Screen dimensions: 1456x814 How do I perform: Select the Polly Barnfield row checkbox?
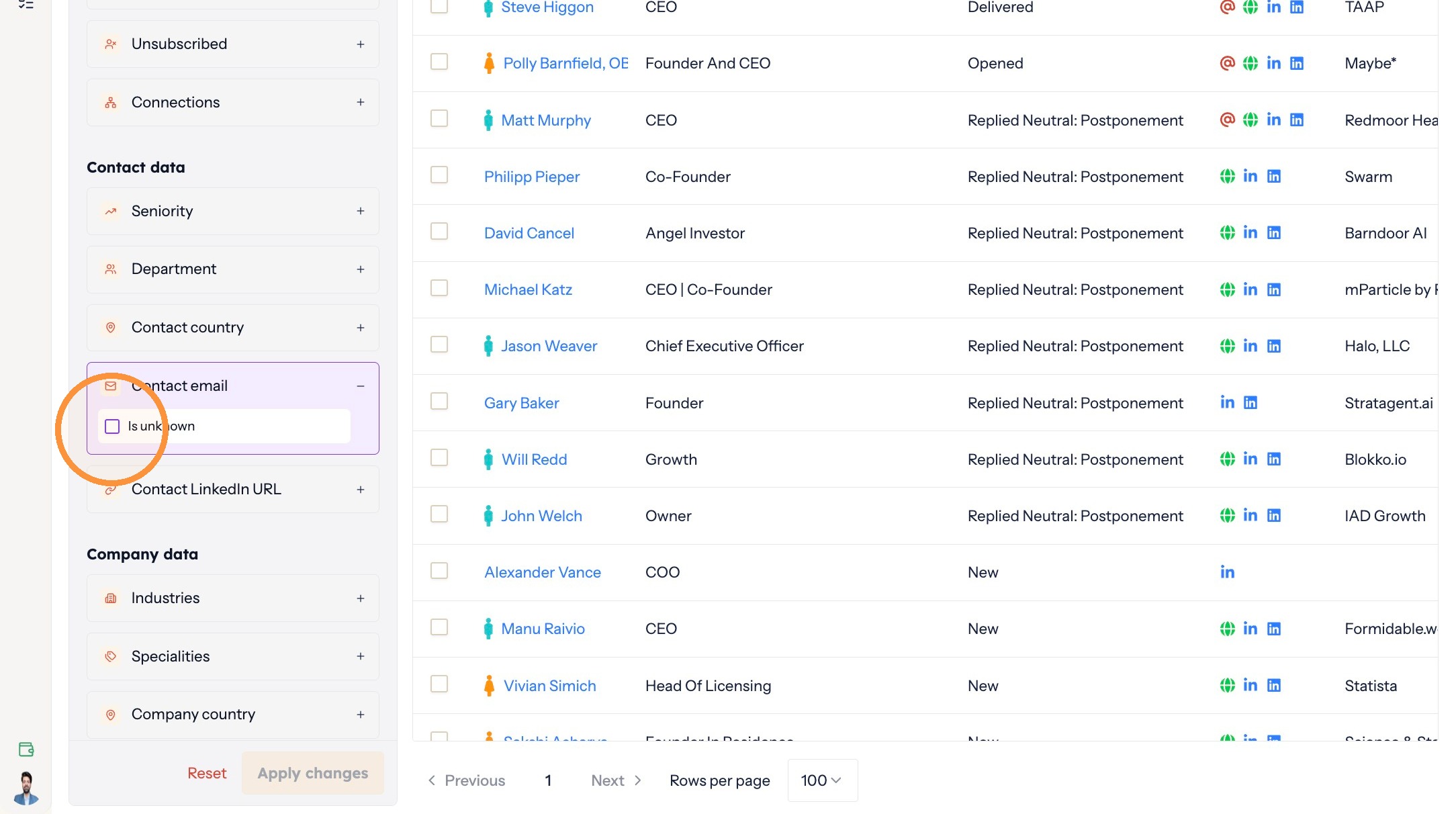click(x=439, y=62)
